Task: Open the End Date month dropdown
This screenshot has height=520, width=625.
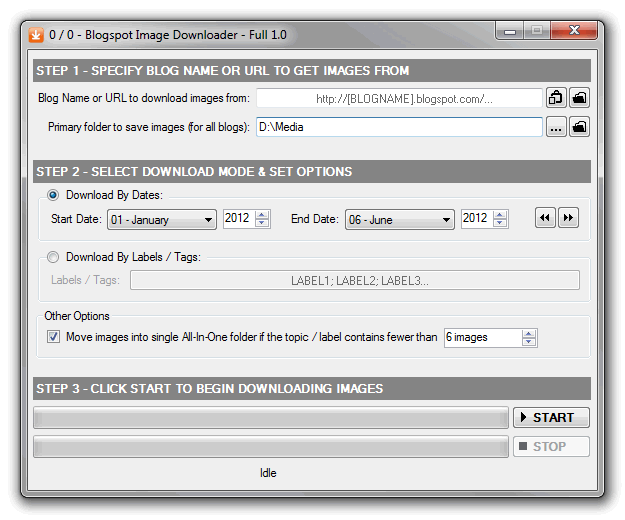Action: click(x=400, y=220)
